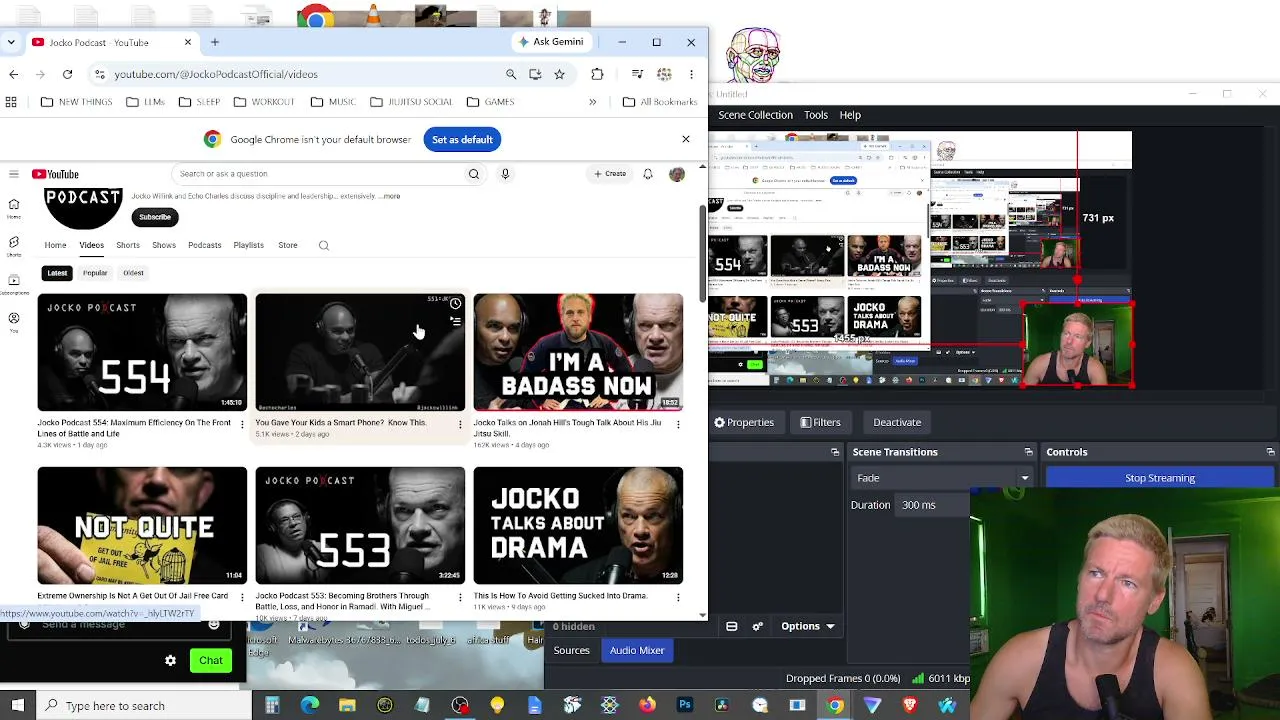Bookmark this page with the star icon
Image resolution: width=1280 pixels, height=720 pixels.
[559, 74]
